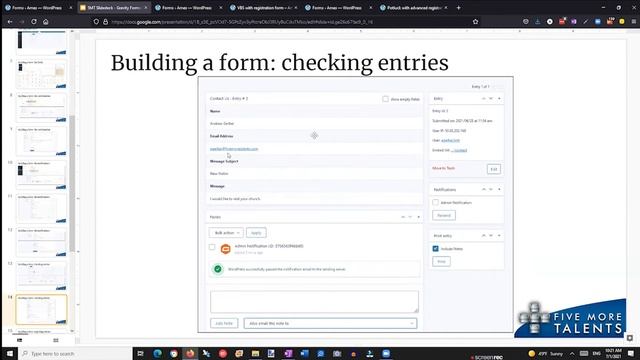Click the Apply button in Notes
Screen dimensions: 640x360
point(256,233)
